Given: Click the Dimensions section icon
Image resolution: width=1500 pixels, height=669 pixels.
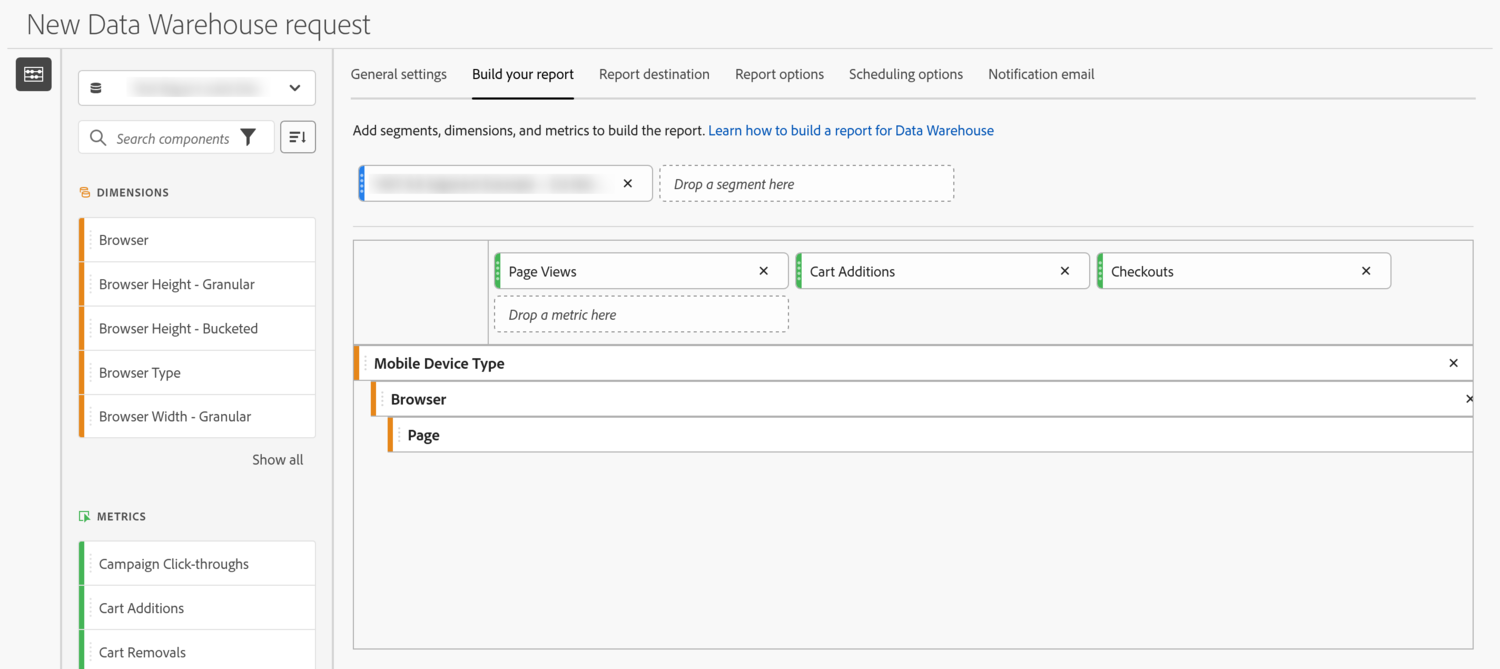Looking at the screenshot, I should click(x=84, y=192).
